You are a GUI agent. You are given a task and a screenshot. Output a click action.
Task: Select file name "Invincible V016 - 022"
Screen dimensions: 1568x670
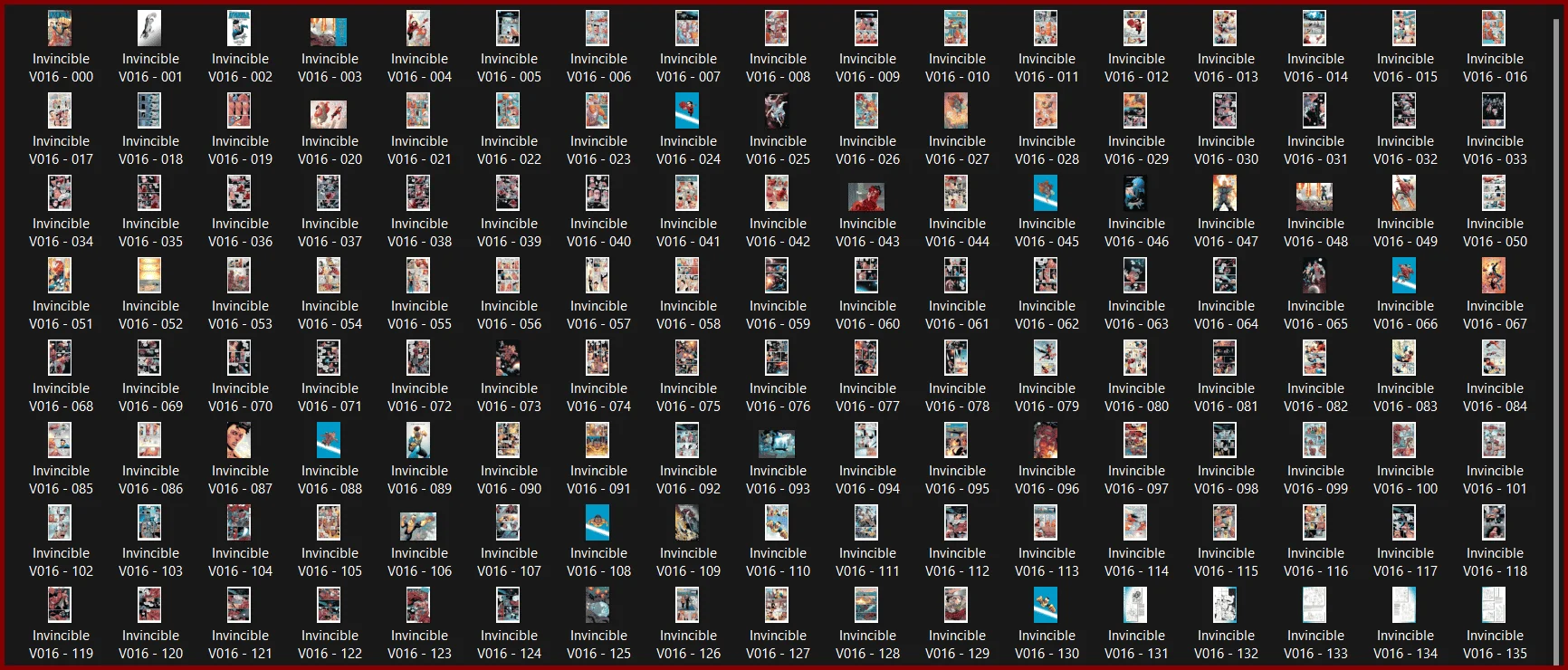[509, 150]
